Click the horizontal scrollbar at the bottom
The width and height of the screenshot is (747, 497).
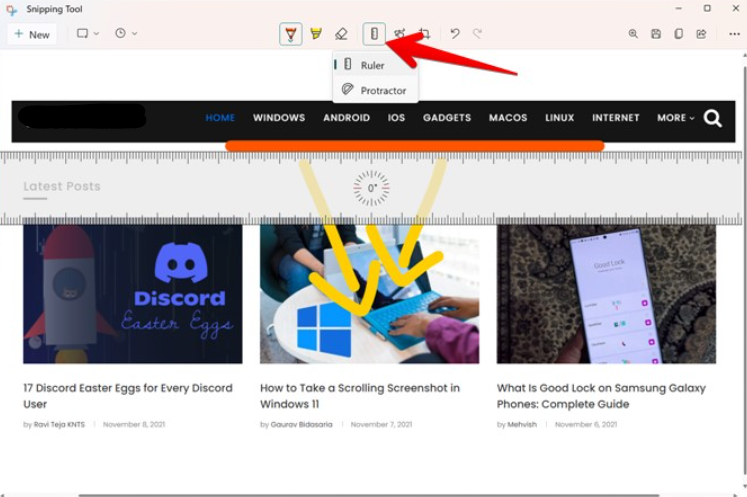(x=369, y=495)
